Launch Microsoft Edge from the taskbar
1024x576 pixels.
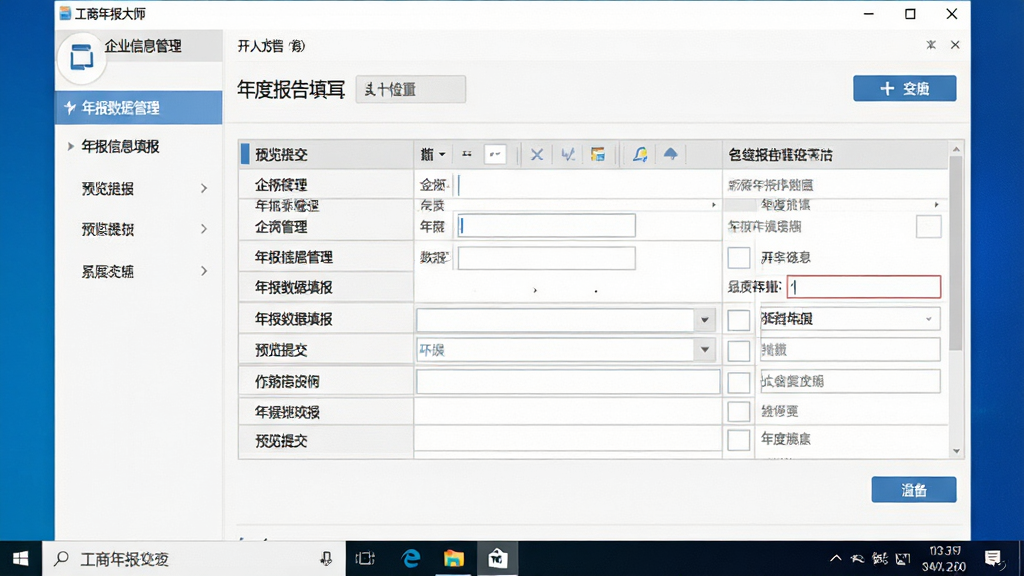411,558
